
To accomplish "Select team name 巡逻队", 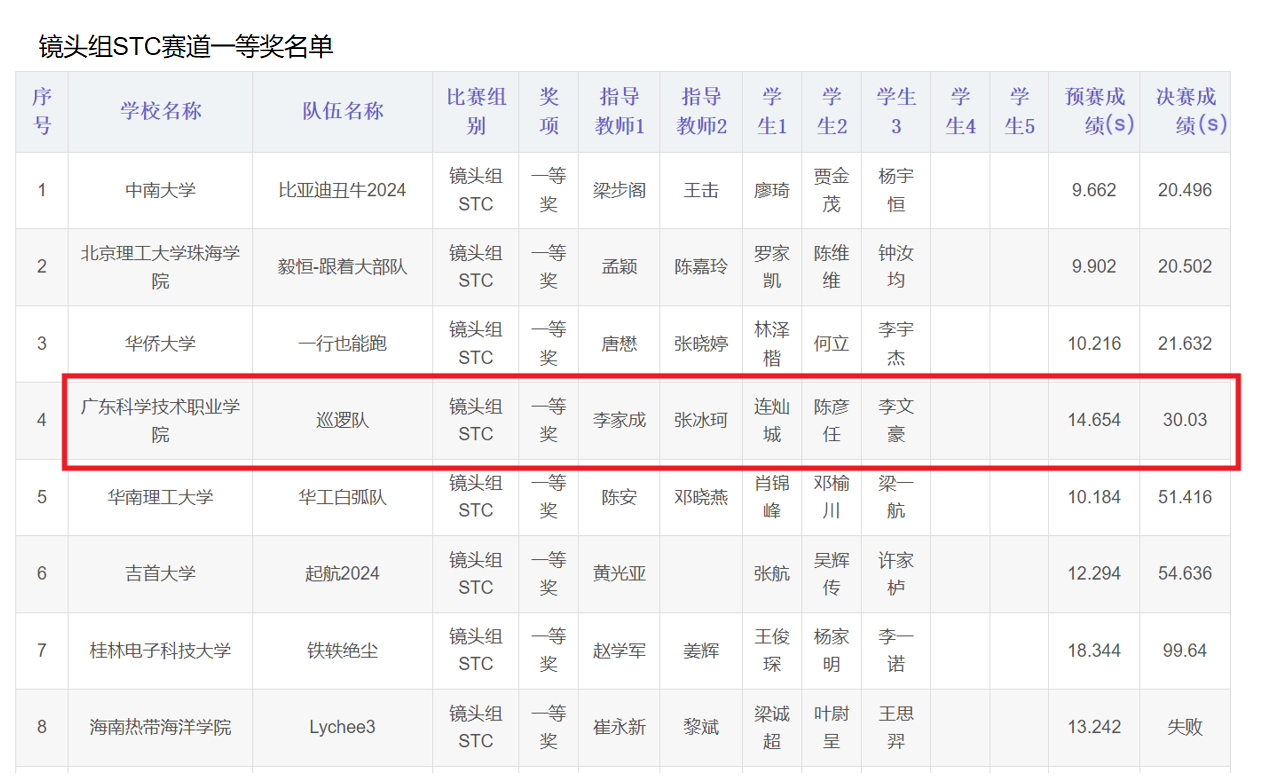I will pyautogui.click(x=343, y=421).
